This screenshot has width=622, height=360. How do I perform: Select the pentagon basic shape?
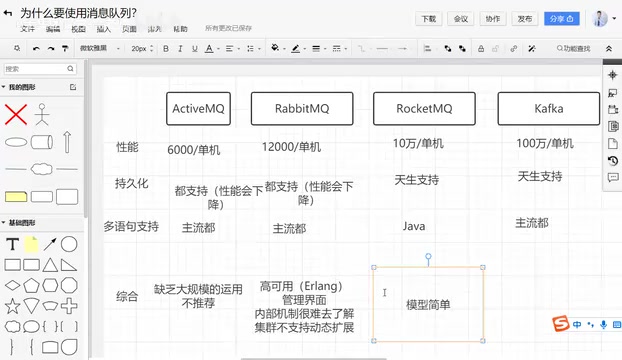(x=31, y=285)
